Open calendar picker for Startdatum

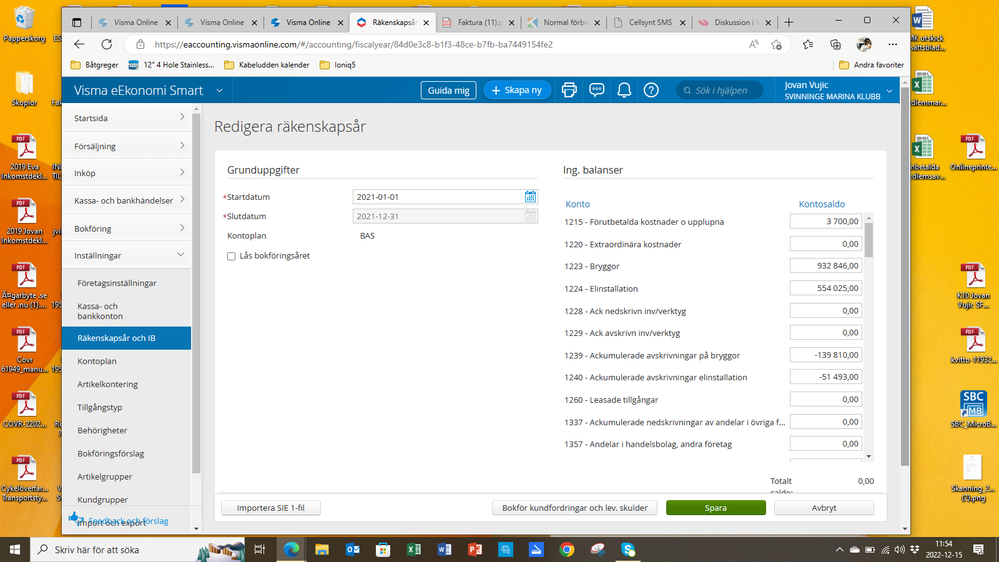point(530,197)
